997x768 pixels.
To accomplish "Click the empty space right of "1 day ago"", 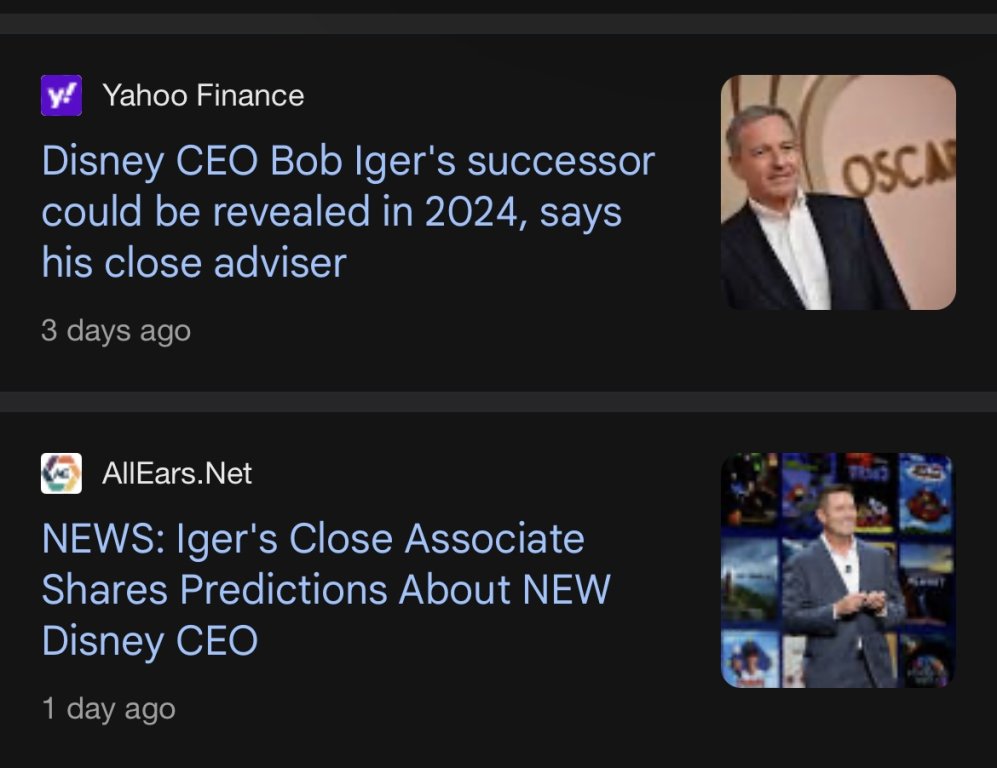I will [x=450, y=709].
